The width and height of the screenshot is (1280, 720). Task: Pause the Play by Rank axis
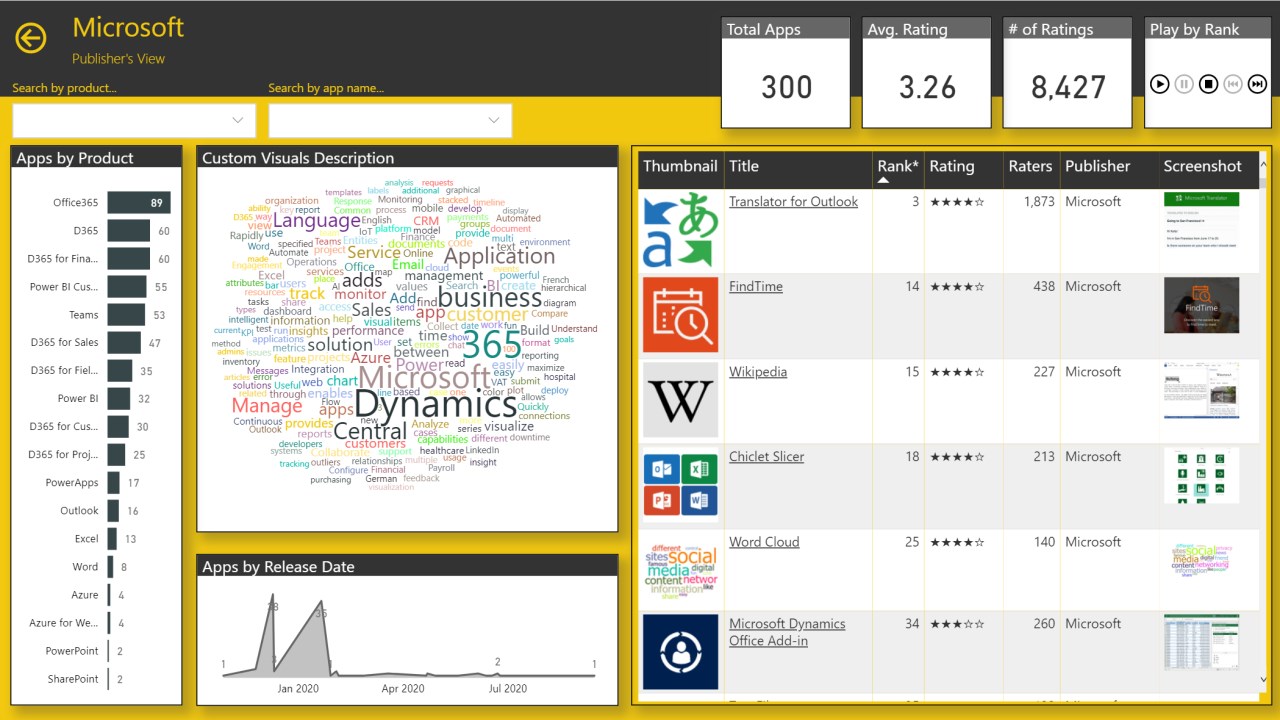(1184, 84)
